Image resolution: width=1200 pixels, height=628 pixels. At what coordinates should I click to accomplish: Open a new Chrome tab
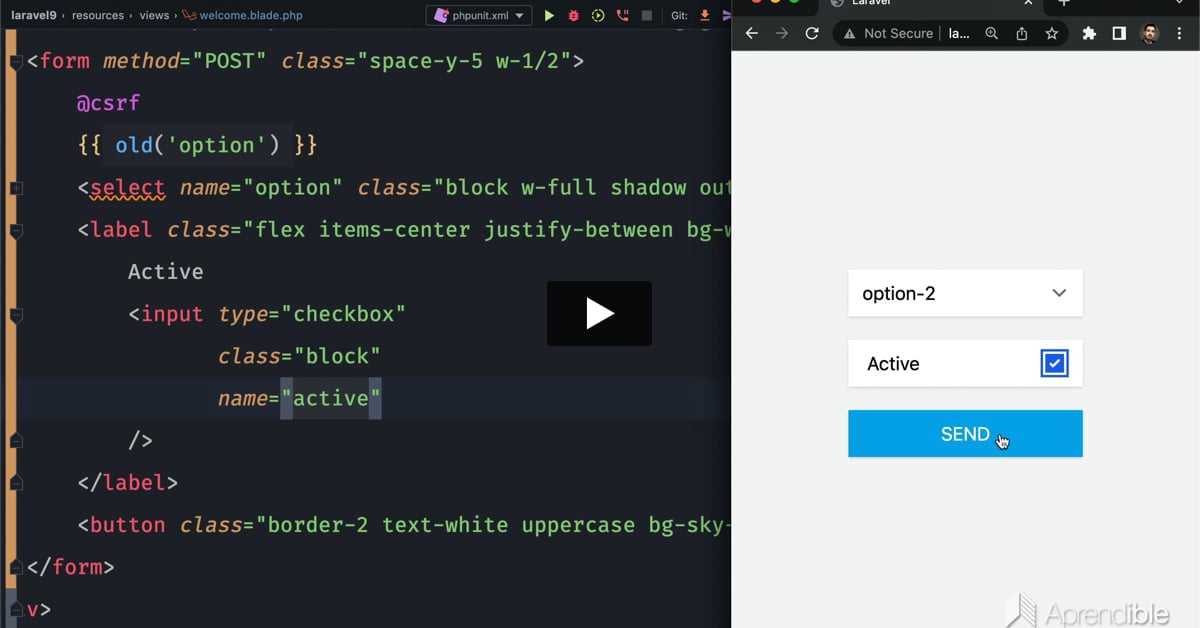[1064, 3]
